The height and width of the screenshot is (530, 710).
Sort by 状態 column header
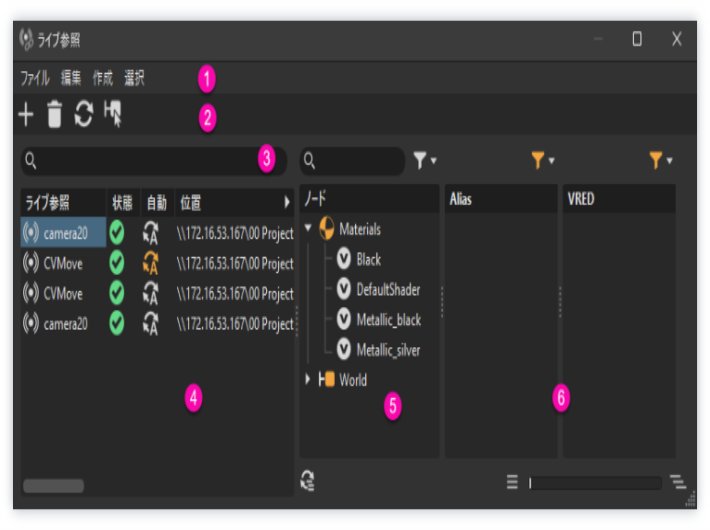point(123,202)
